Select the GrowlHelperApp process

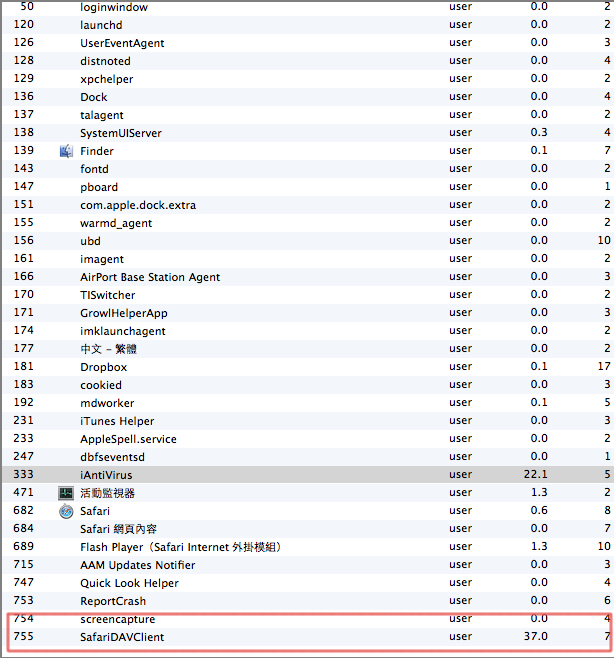pos(124,313)
